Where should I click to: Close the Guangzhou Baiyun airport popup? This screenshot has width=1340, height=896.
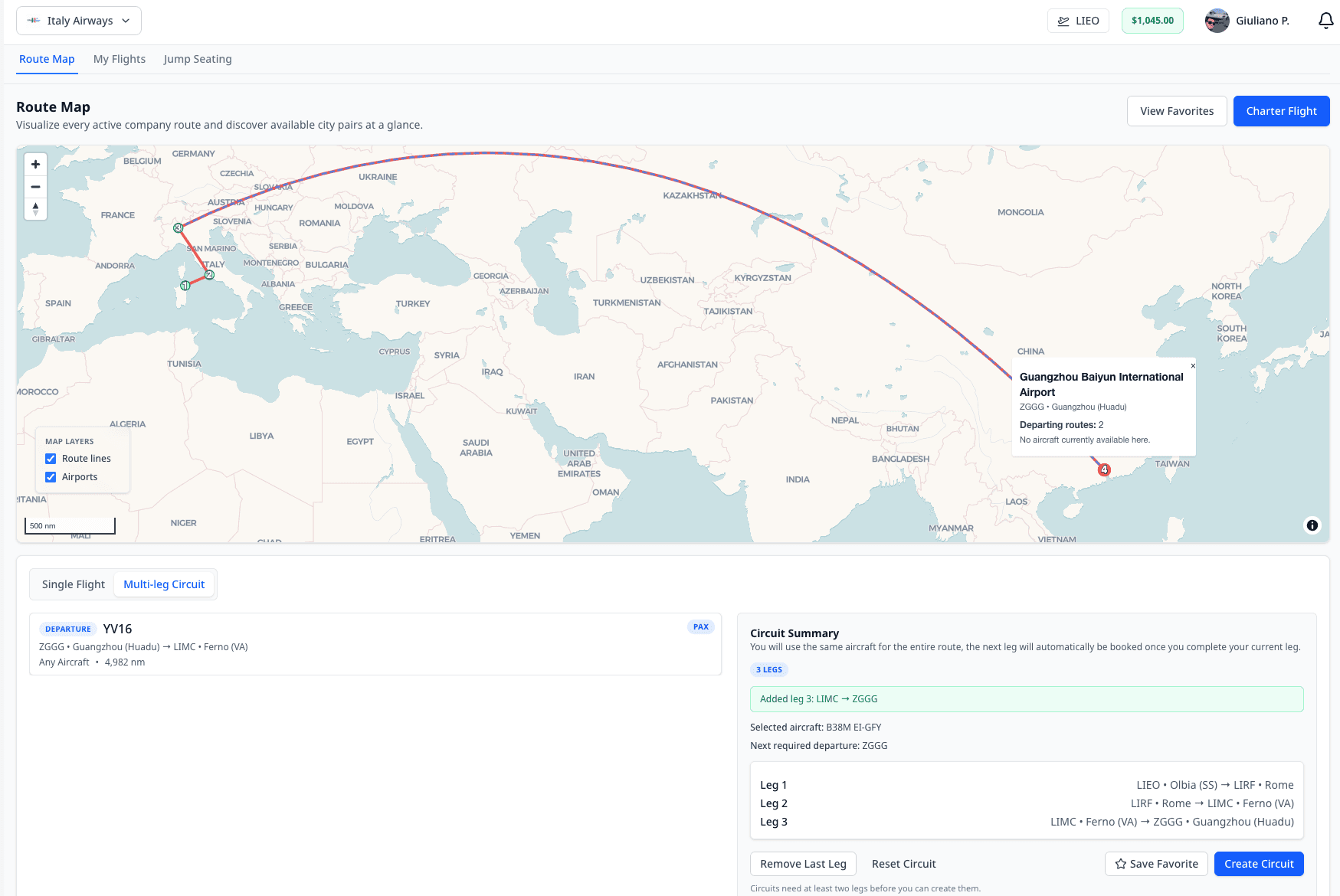pyautogui.click(x=1192, y=366)
